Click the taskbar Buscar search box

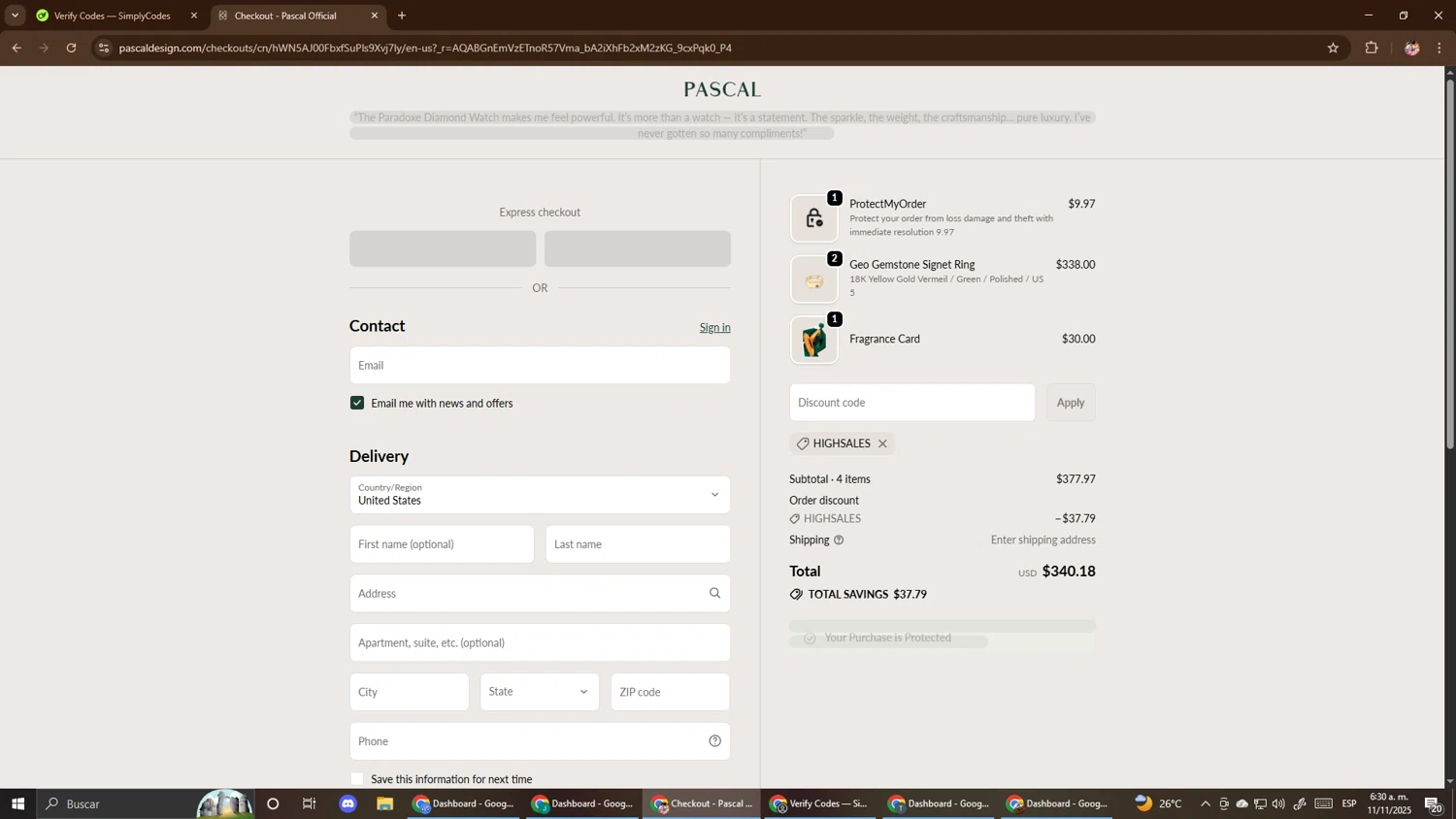click(x=146, y=803)
